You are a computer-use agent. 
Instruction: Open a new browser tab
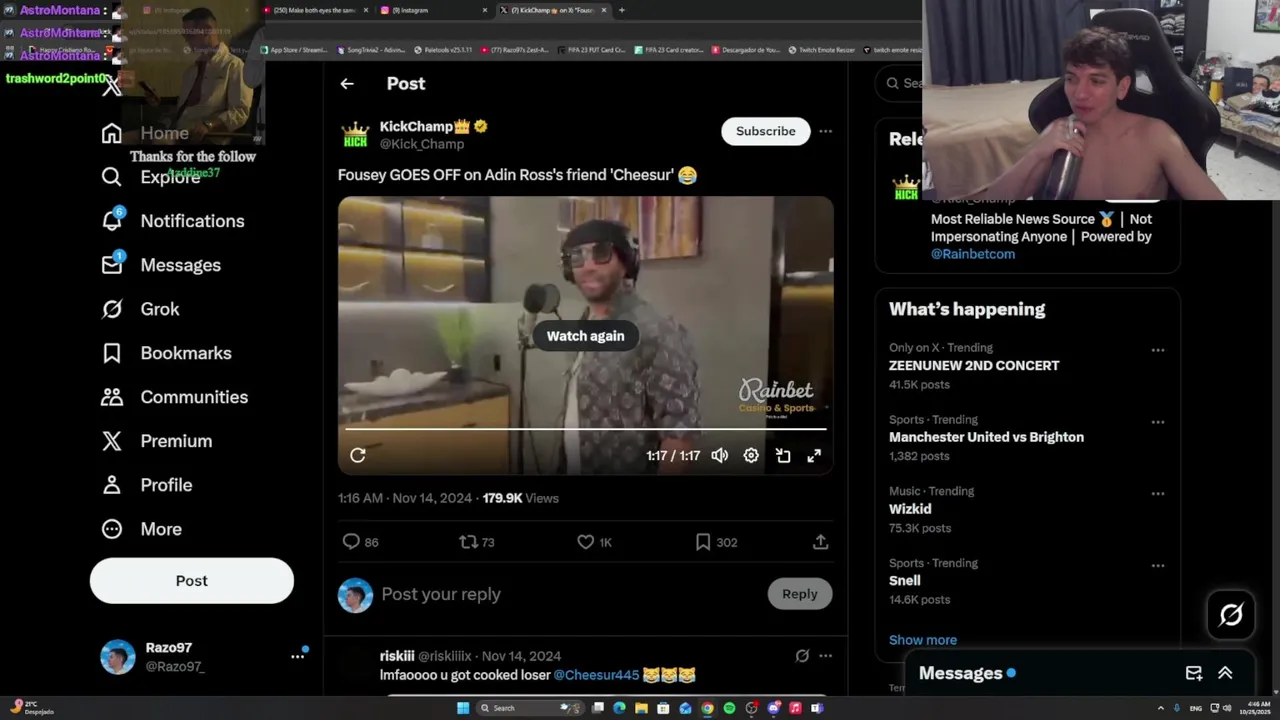[621, 10]
